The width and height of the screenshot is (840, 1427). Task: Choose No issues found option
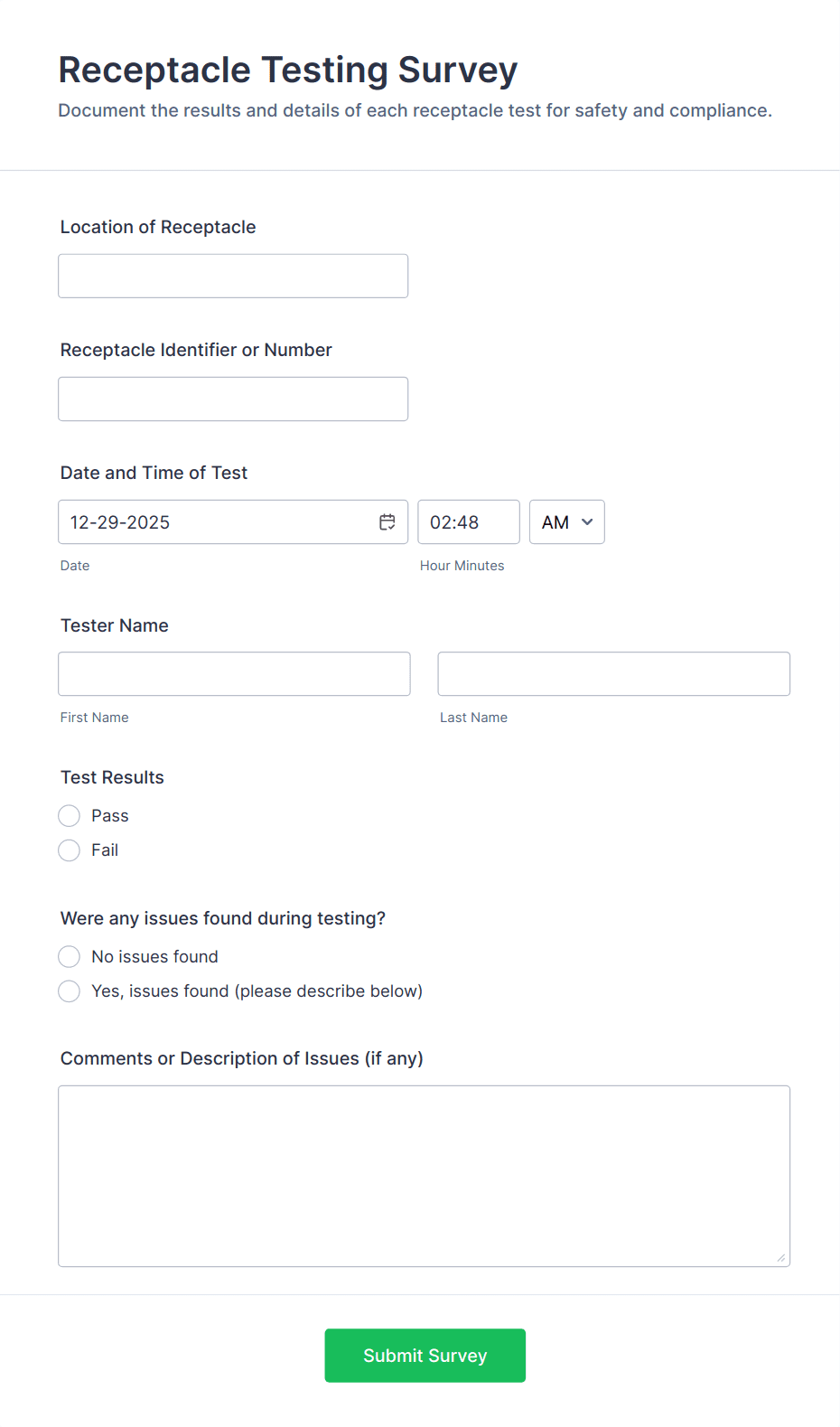point(70,957)
